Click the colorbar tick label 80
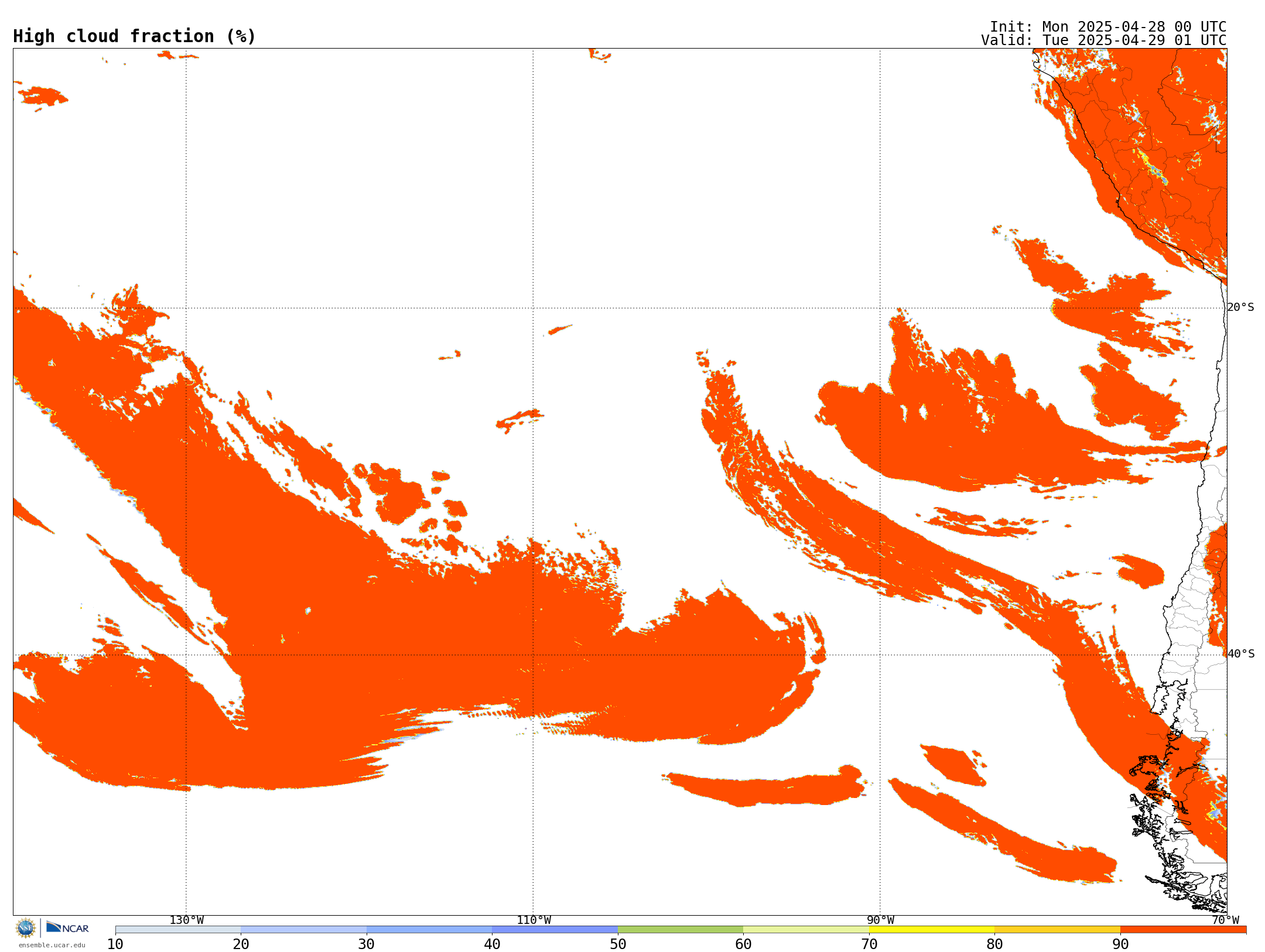Screen dimensions: 1265x952 tap(994, 944)
